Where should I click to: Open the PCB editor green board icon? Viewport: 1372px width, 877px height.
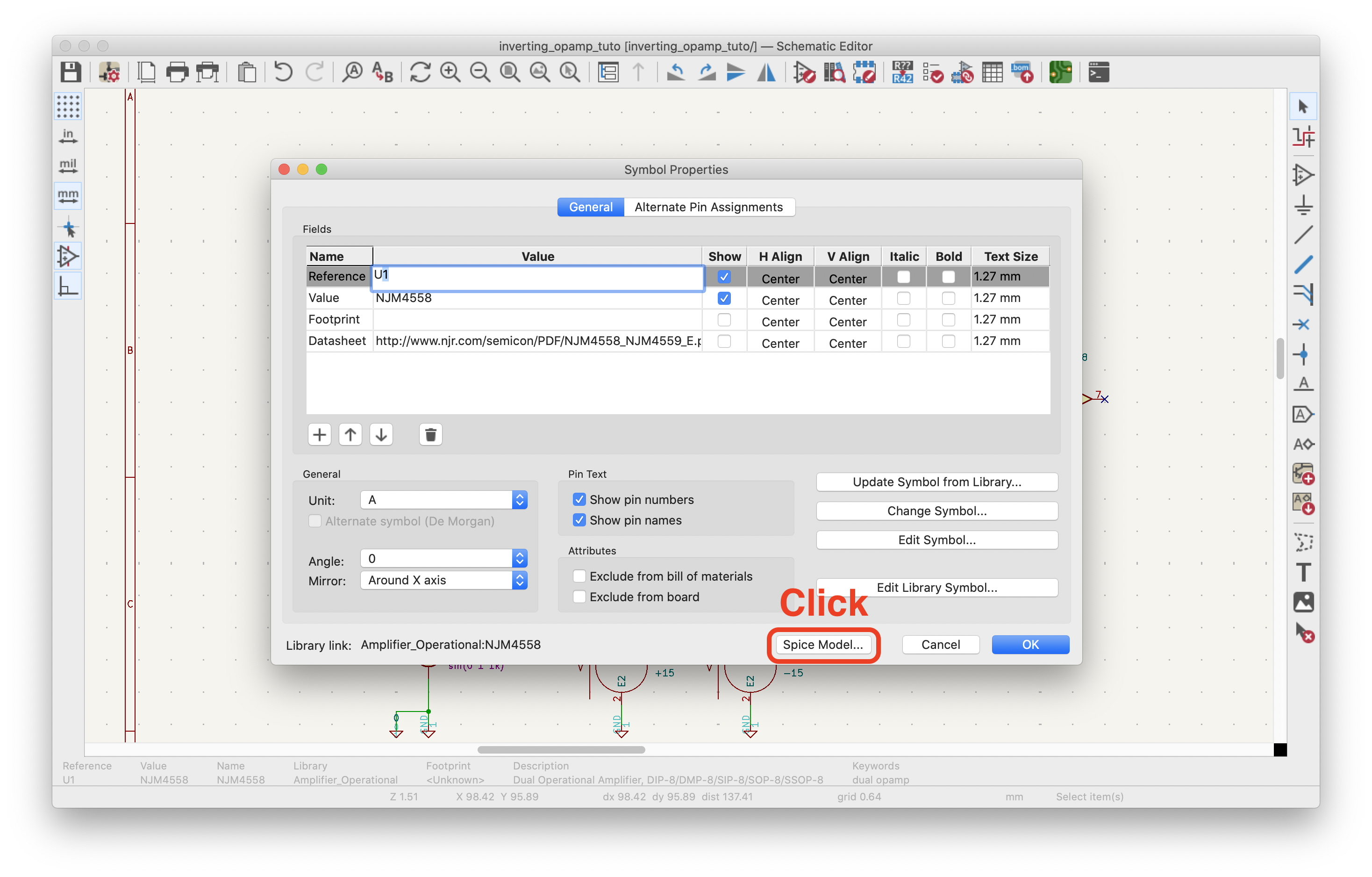click(1060, 73)
